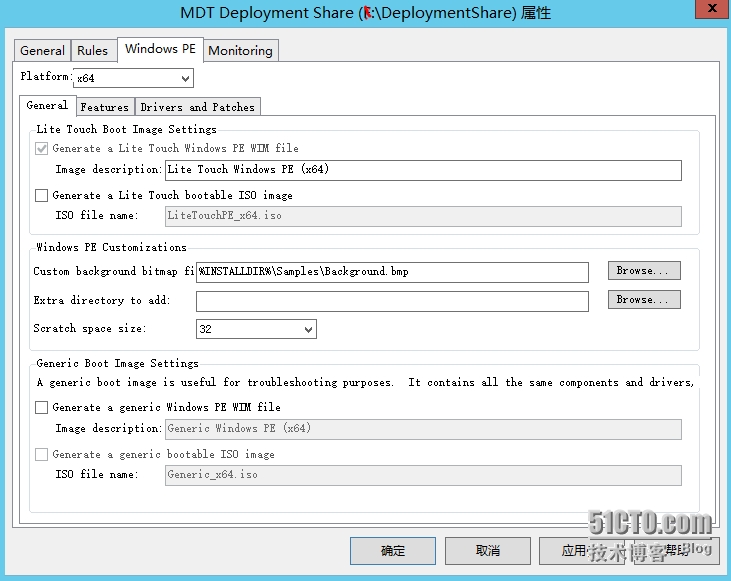This screenshot has width=731, height=581.
Task: Click the Generic_x64.iso file name field
Action: point(423,475)
